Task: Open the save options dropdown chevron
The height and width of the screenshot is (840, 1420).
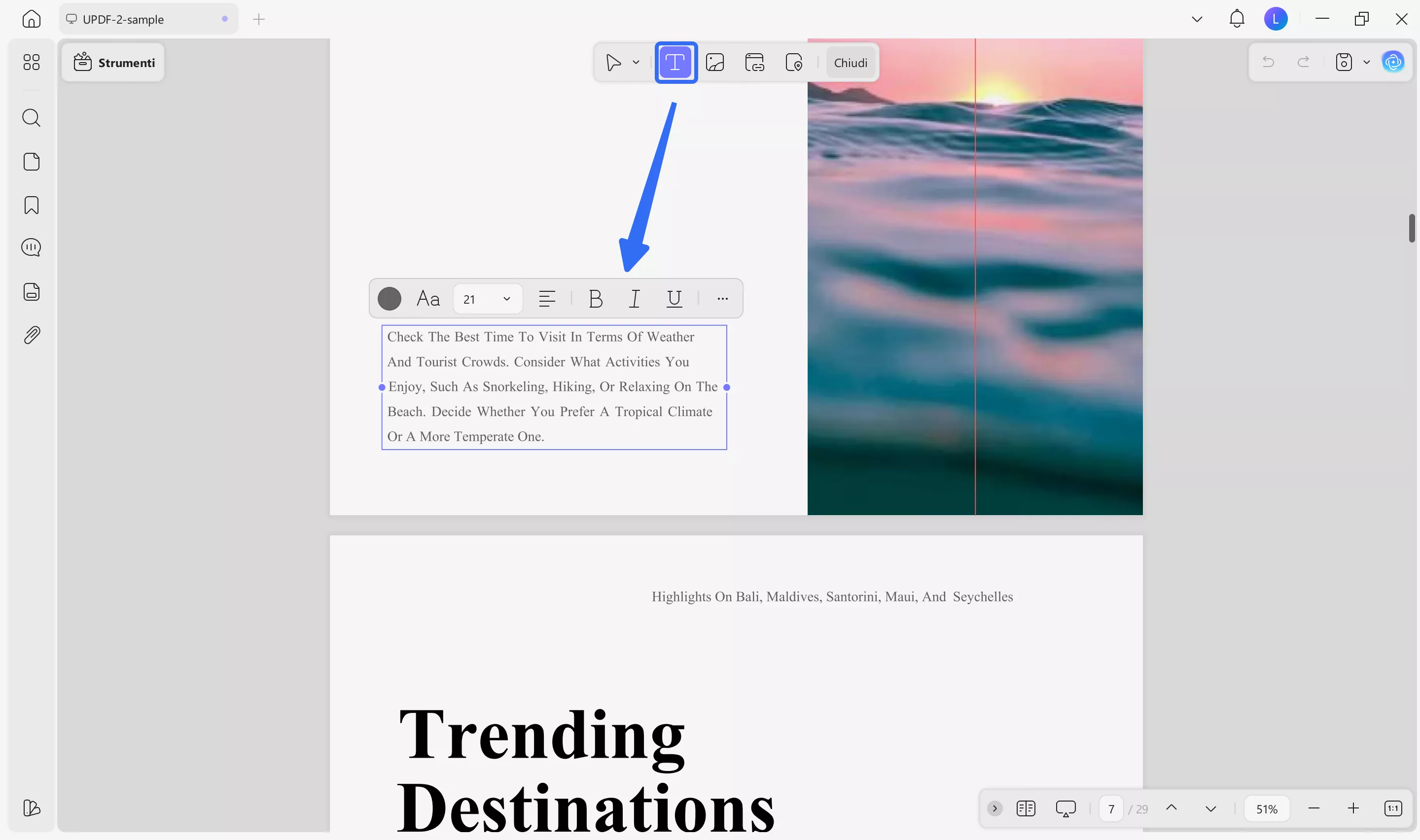Action: pos(1367,62)
